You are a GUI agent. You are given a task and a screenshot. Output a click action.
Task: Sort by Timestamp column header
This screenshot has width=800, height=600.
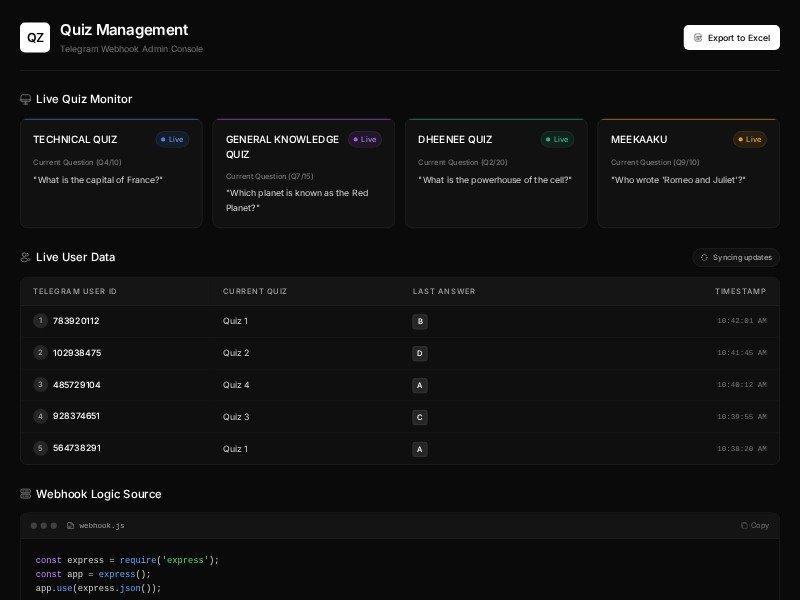tap(740, 291)
